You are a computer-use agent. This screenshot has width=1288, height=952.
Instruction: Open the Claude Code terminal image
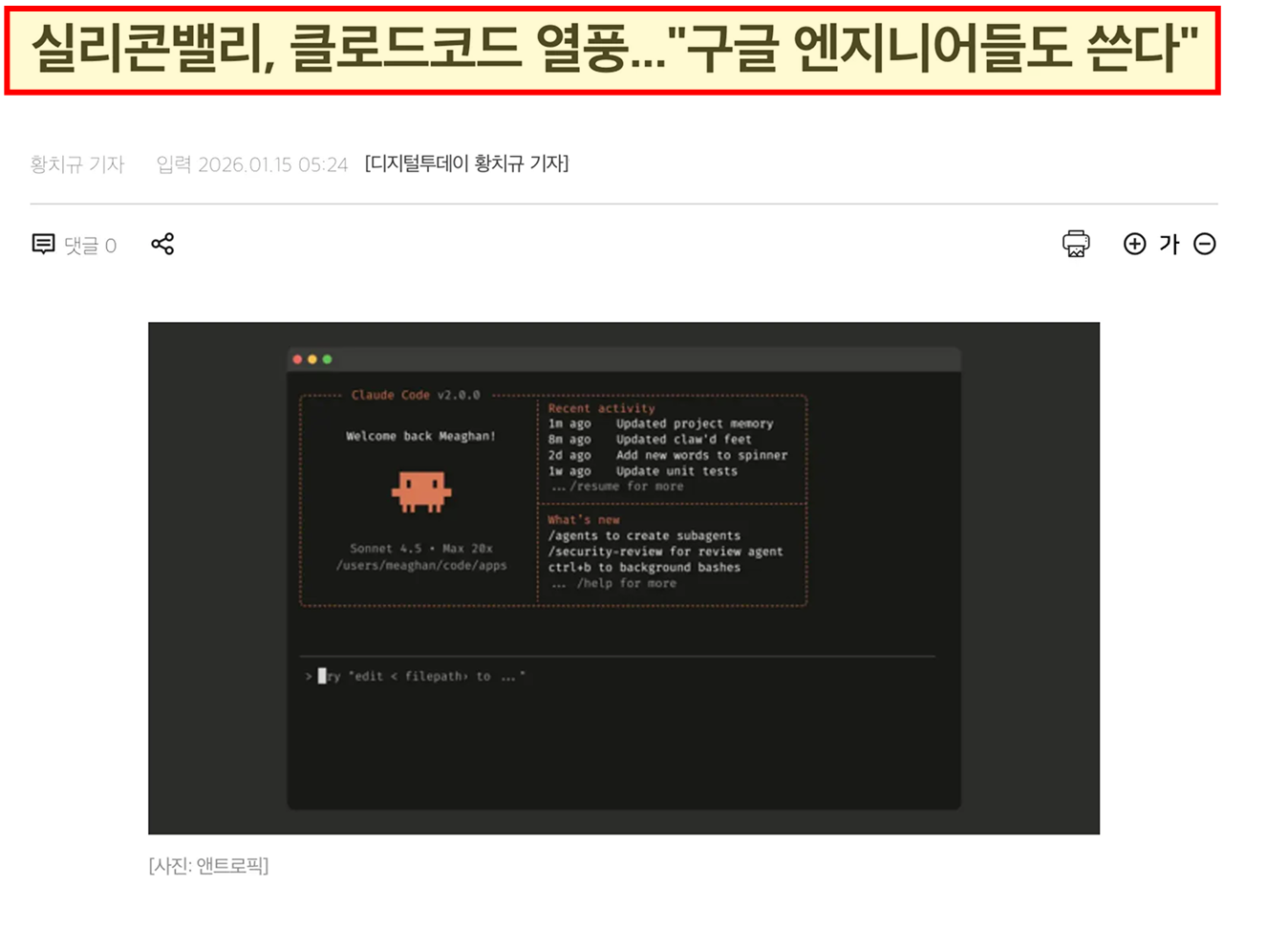624,578
